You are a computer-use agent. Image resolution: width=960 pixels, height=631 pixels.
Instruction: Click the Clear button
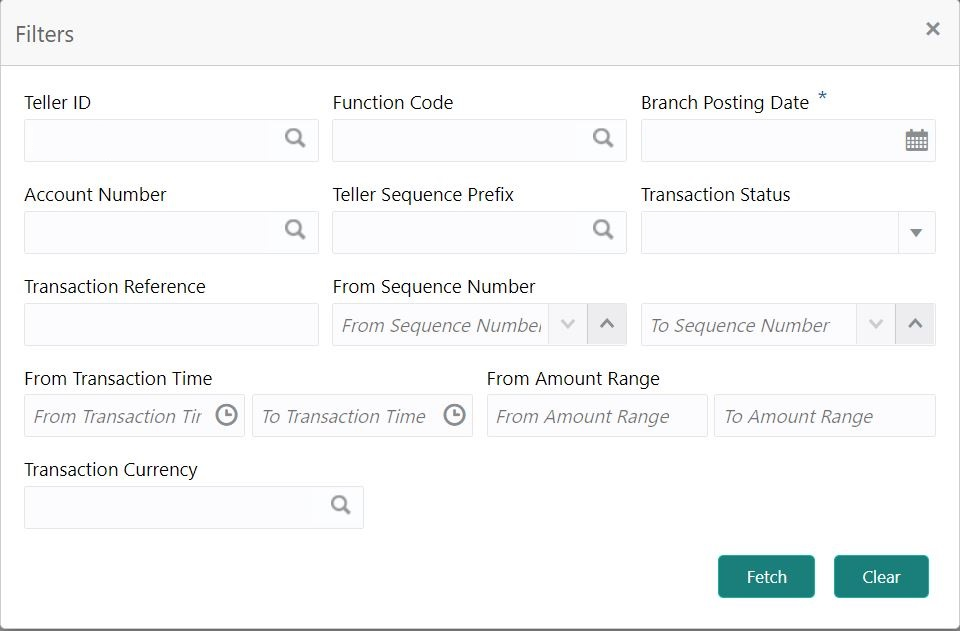[x=881, y=577]
